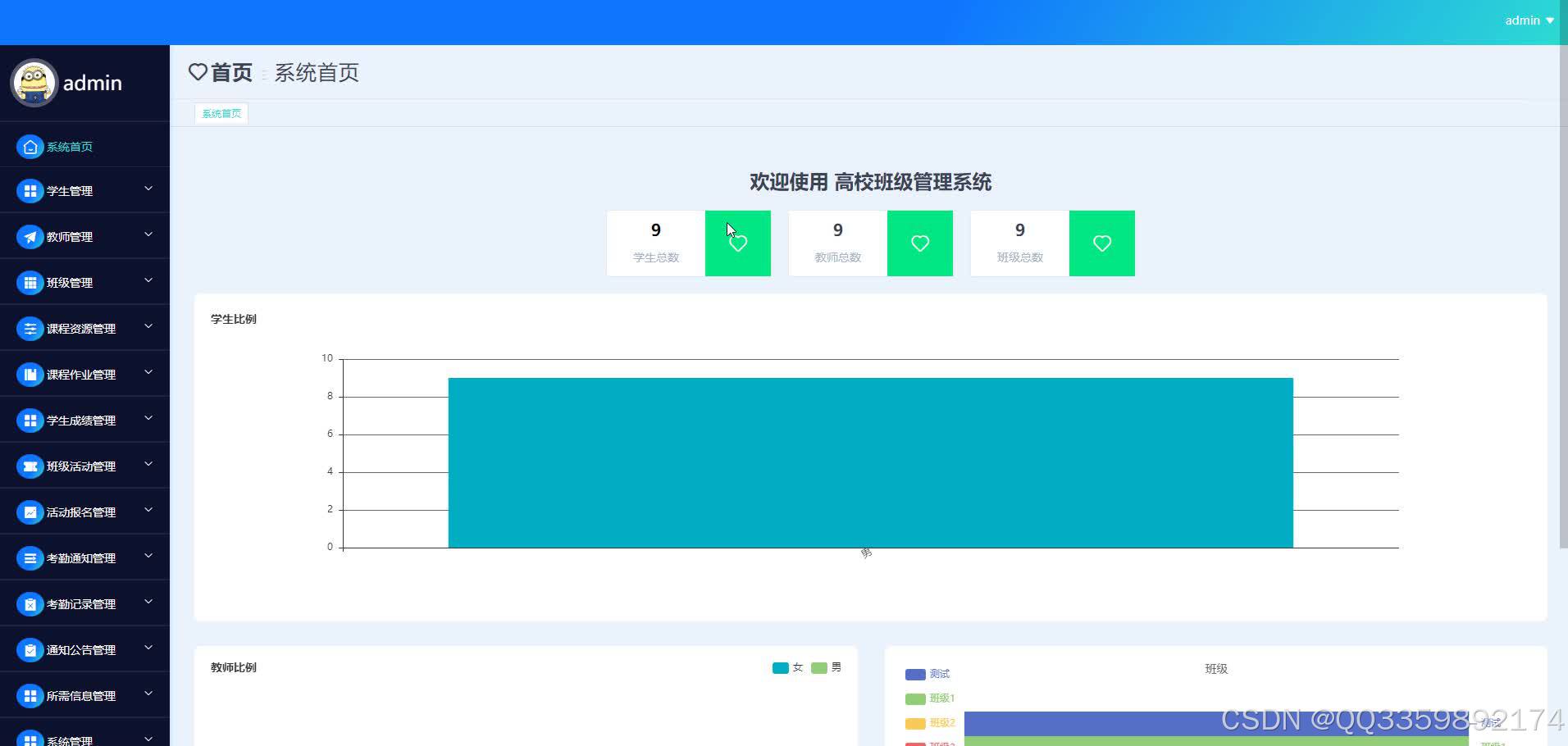Select the 系统首页 breadcrumb tab
This screenshot has width=1568, height=746.
pos(221,113)
